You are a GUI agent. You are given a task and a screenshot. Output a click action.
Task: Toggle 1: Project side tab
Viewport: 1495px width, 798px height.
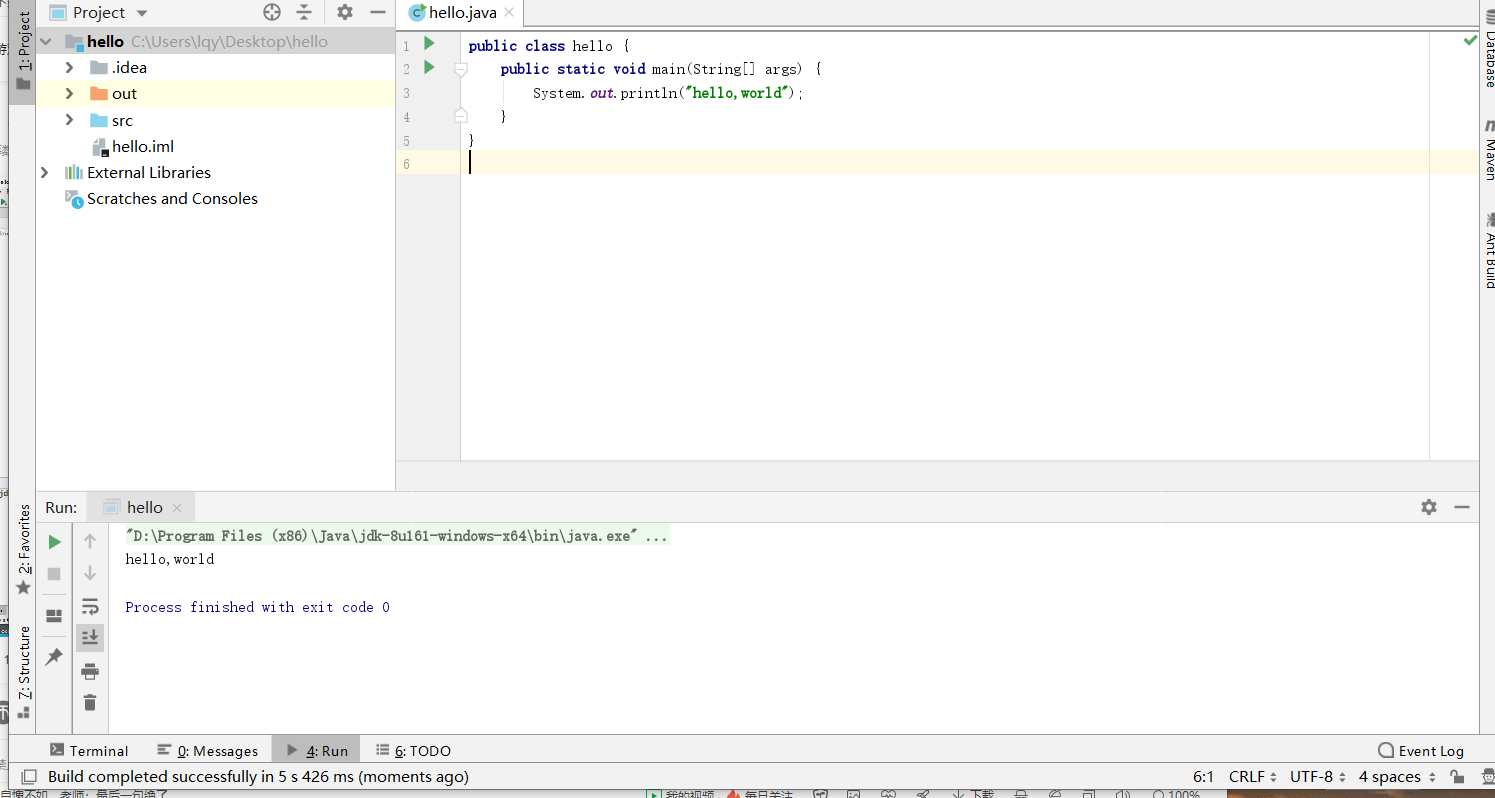23,52
